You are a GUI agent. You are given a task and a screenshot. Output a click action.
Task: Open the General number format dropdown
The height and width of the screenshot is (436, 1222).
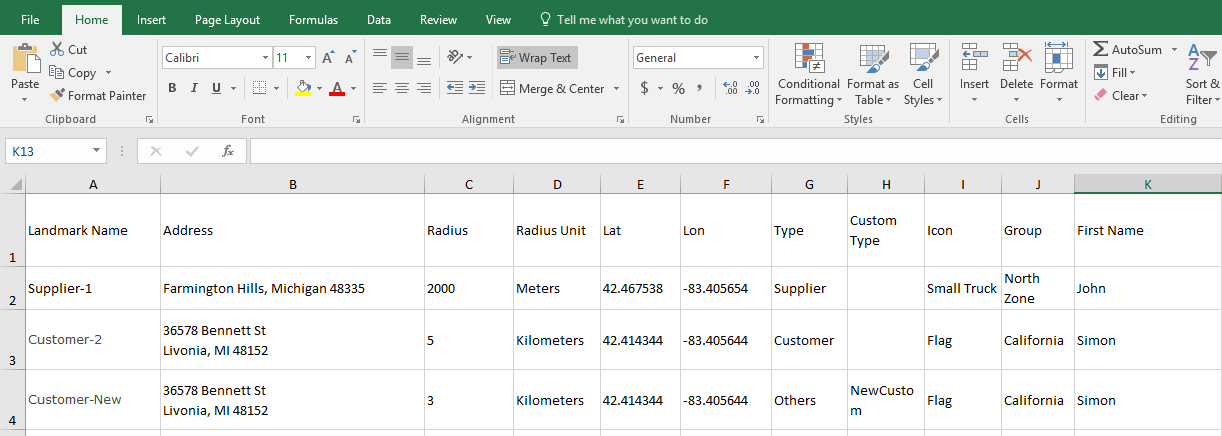pyautogui.click(x=757, y=58)
